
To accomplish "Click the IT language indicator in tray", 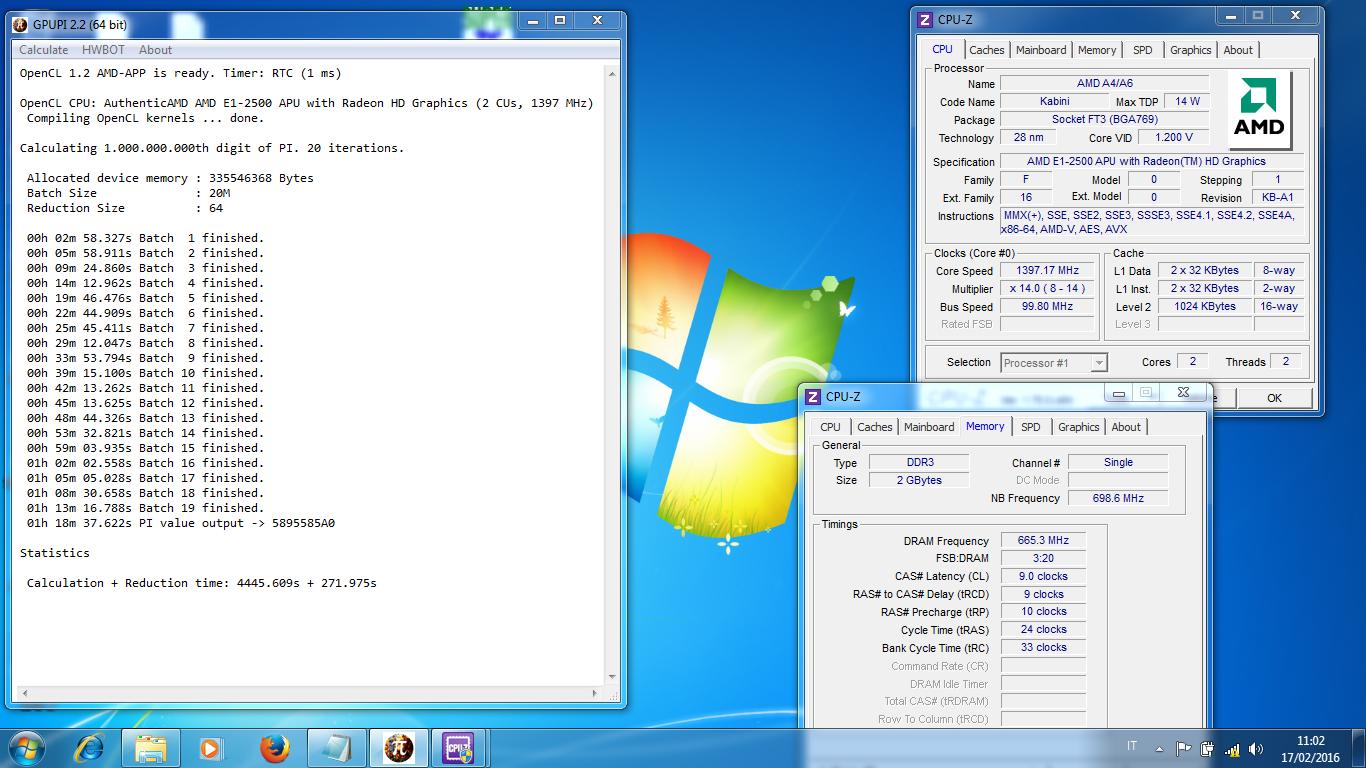I will (1132, 746).
